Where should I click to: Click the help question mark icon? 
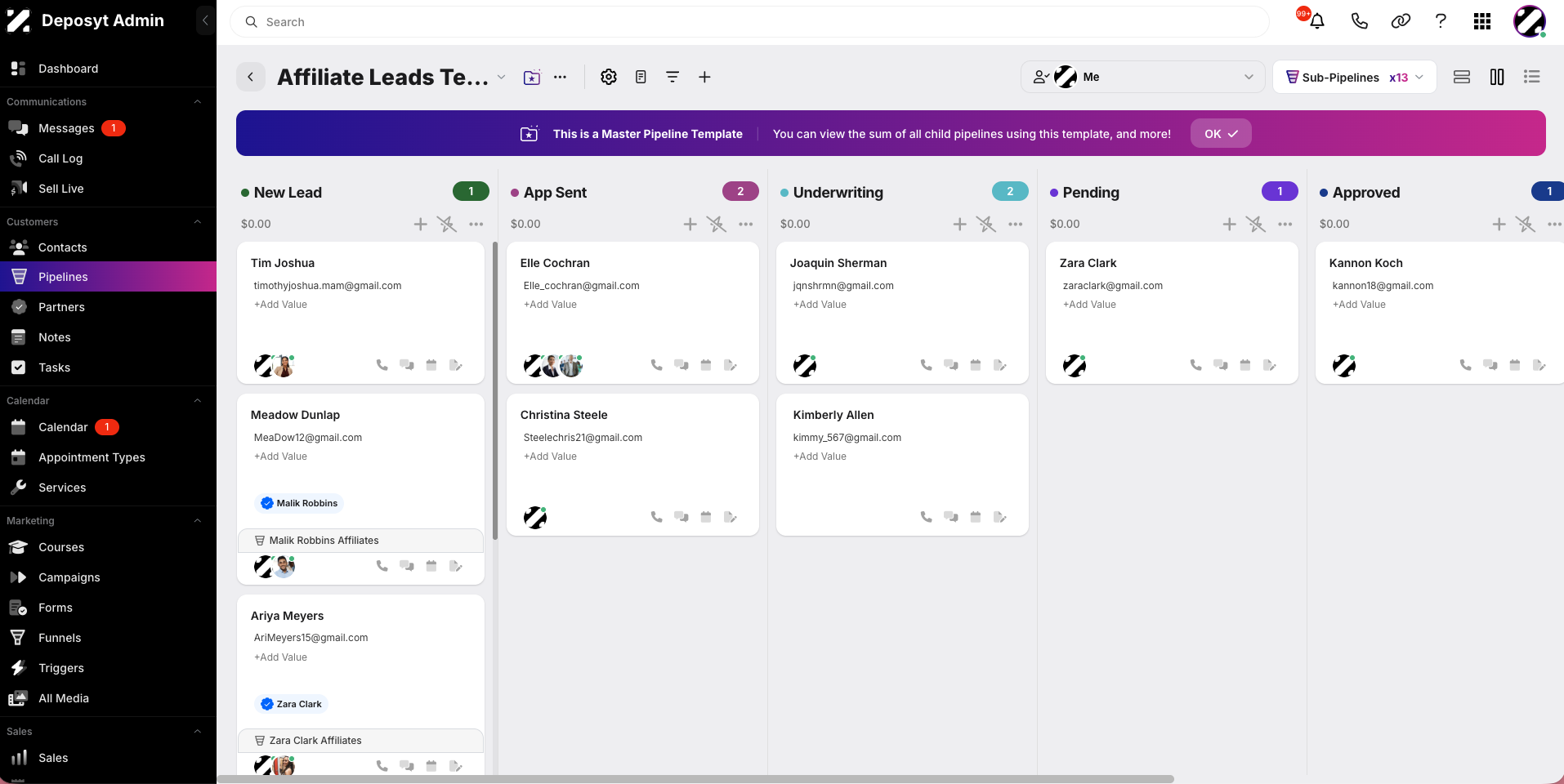1441,21
